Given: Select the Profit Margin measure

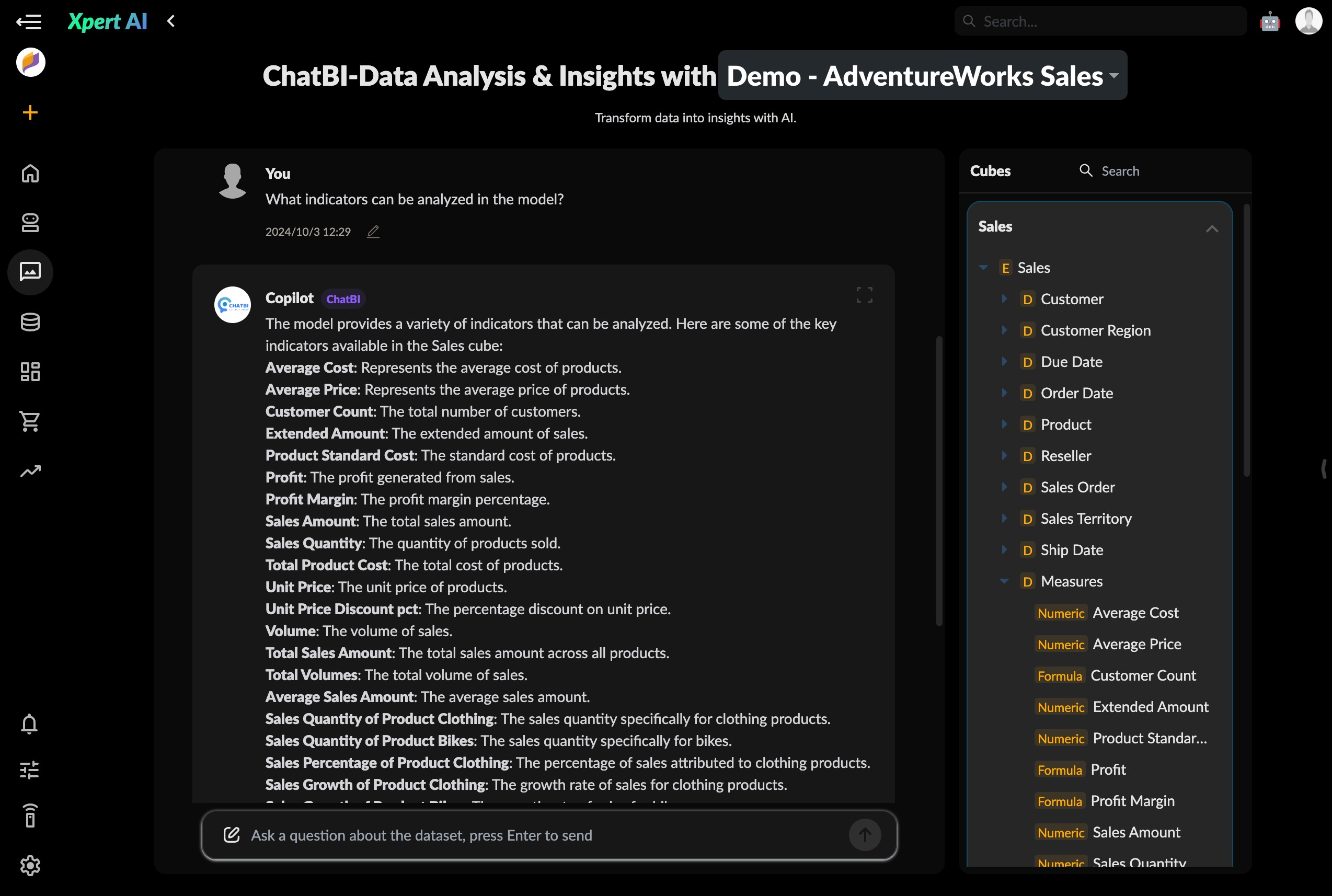Looking at the screenshot, I should tap(1132, 801).
